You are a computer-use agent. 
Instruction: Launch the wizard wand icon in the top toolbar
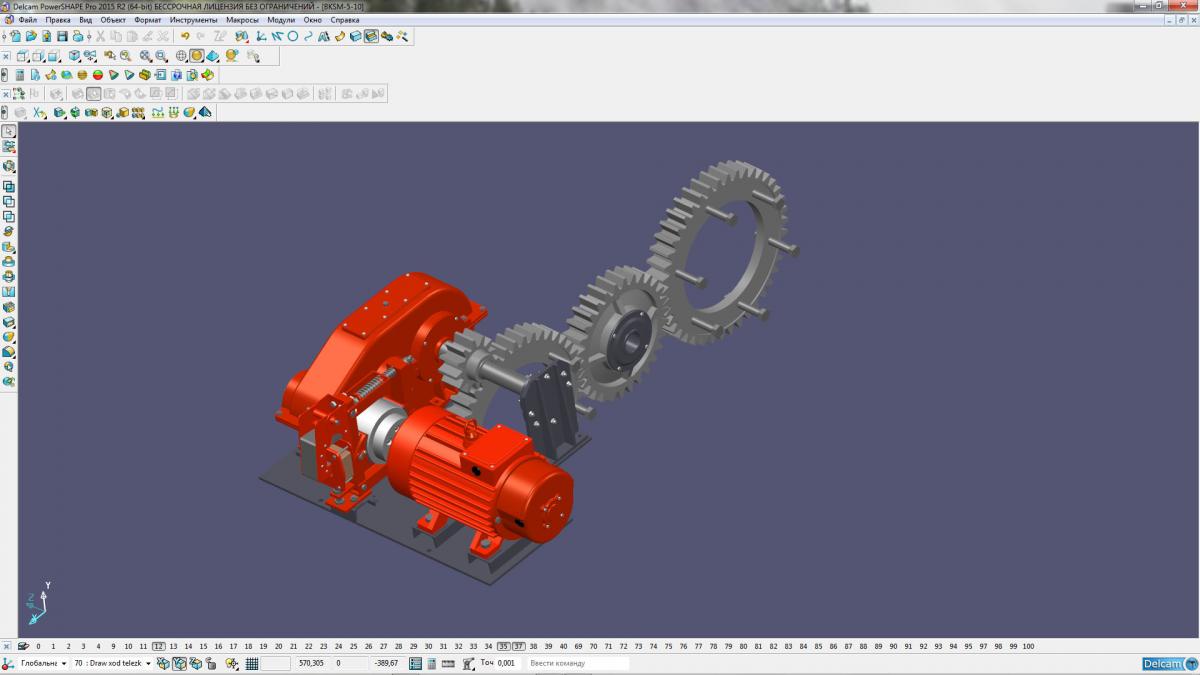pyautogui.click(x=402, y=36)
